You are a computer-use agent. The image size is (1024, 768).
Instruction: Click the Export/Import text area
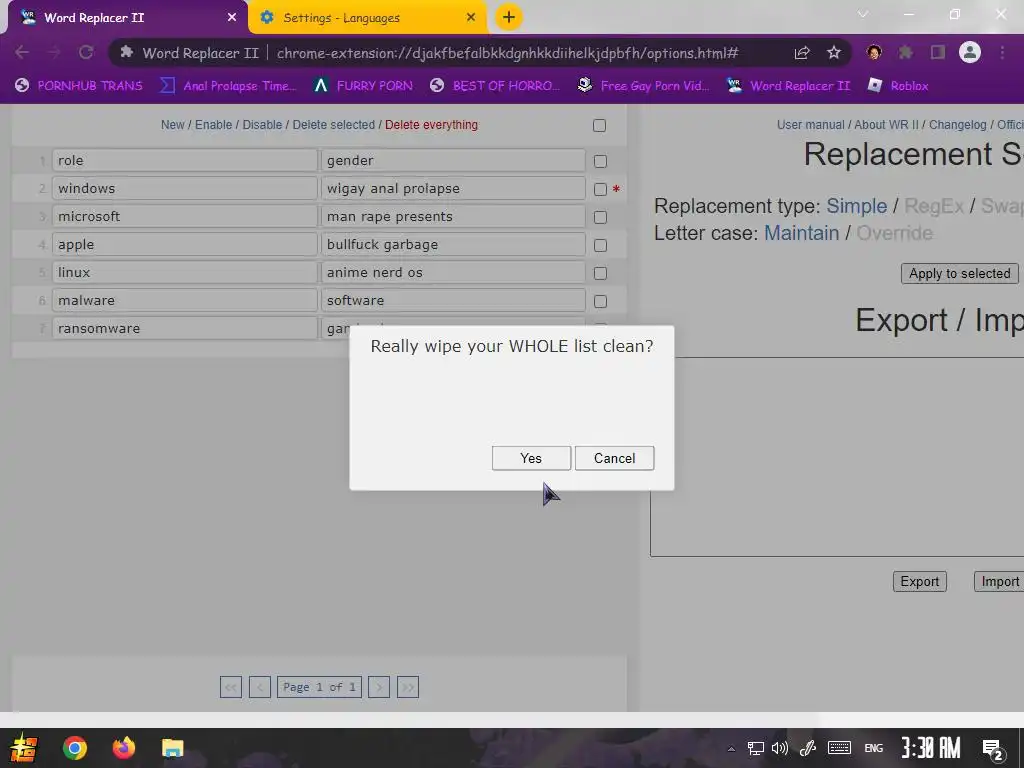[837, 457]
